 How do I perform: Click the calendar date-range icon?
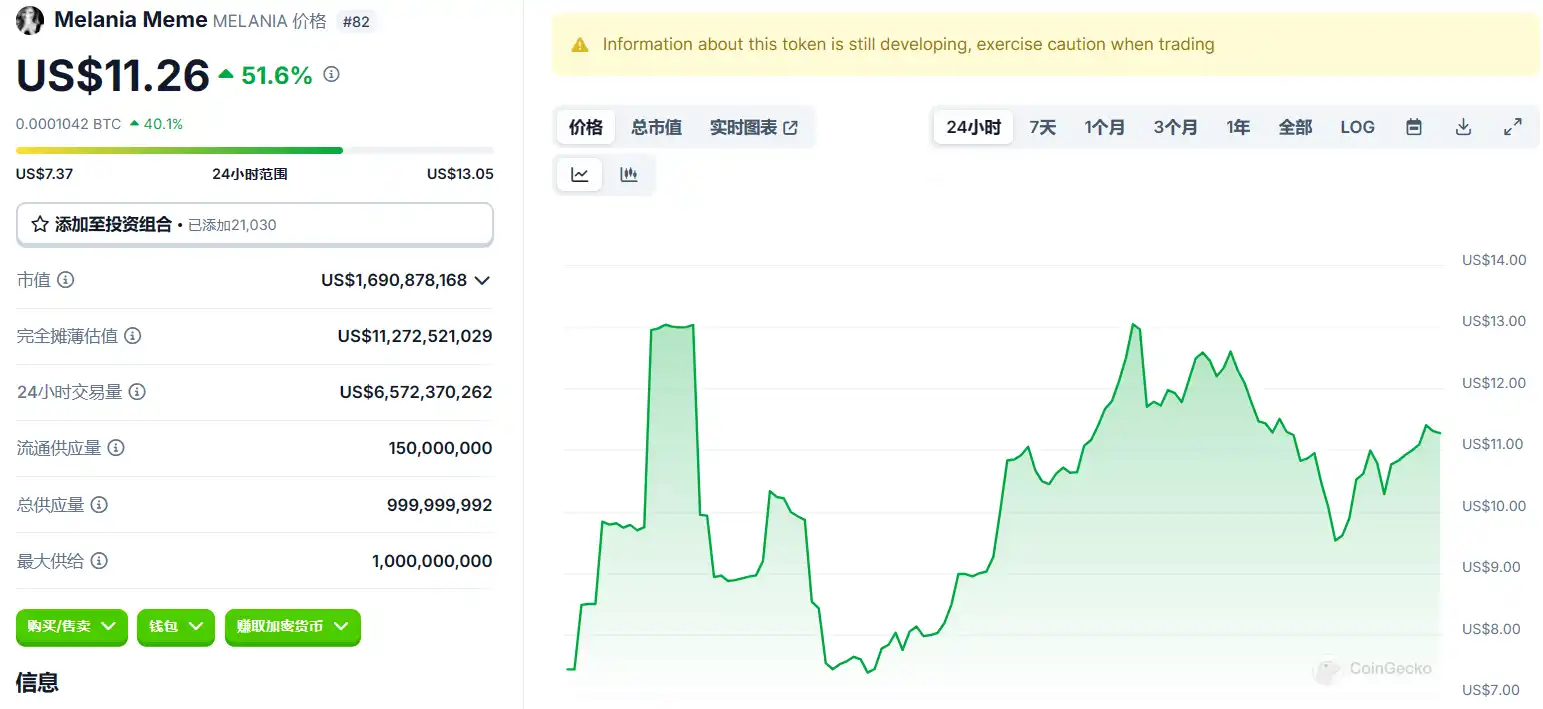point(1414,127)
